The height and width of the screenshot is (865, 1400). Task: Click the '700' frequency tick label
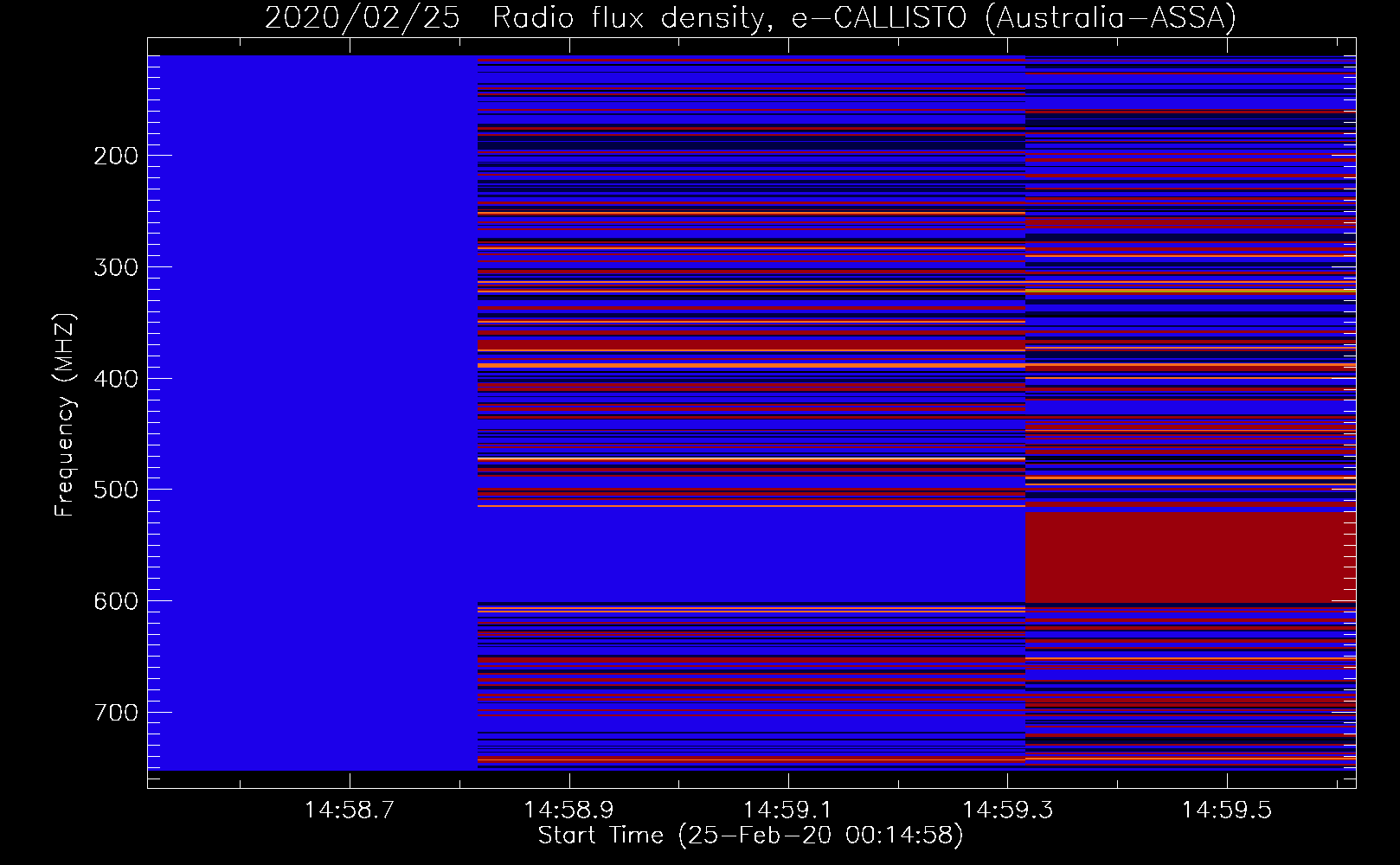[115, 712]
